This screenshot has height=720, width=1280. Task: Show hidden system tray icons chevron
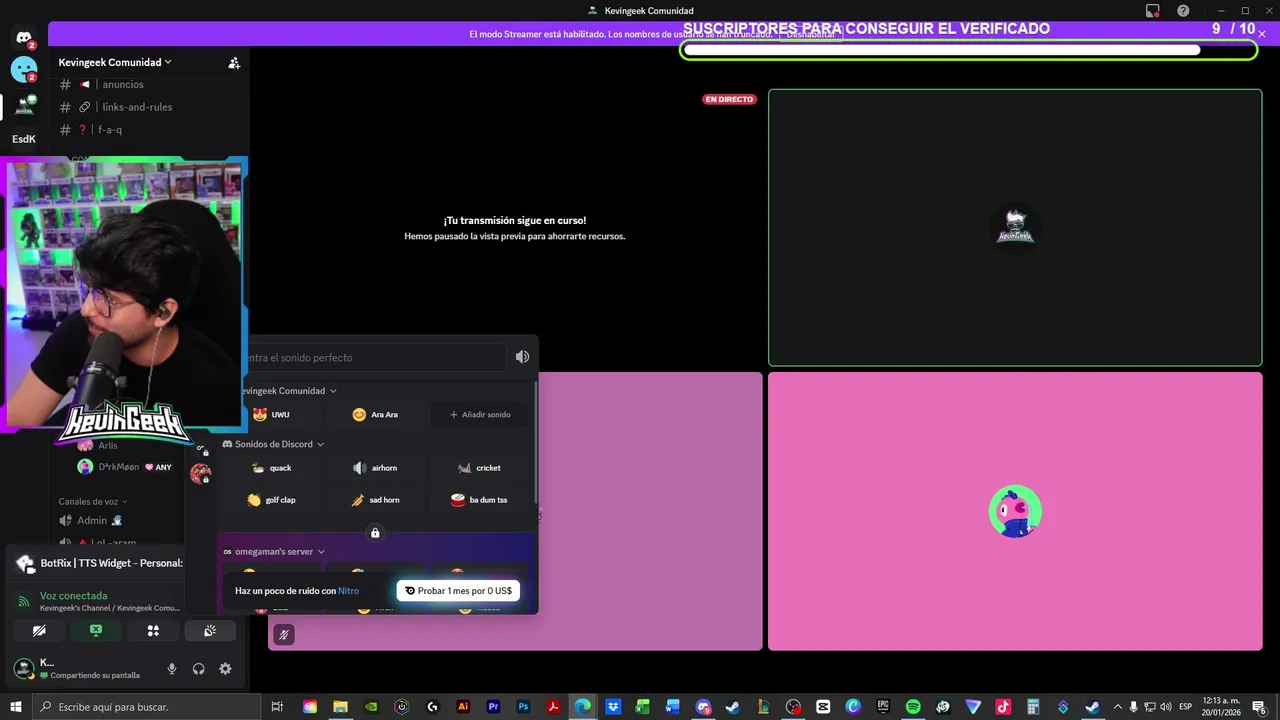(1118, 707)
